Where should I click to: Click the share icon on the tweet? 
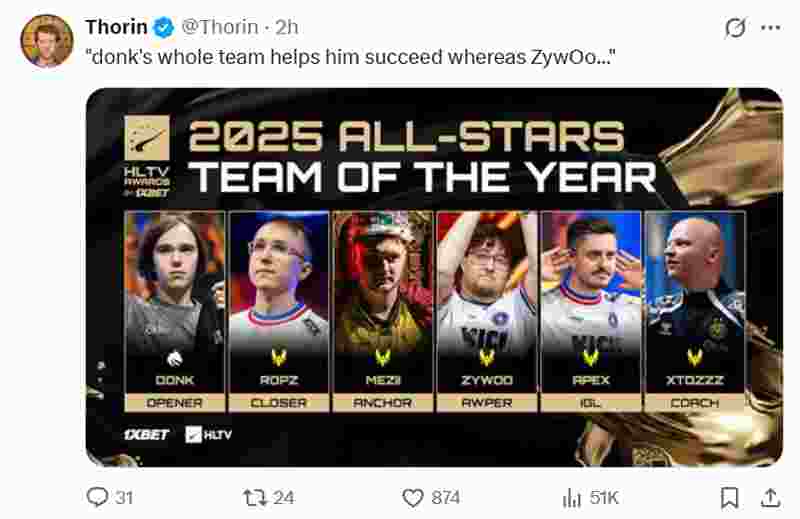(x=771, y=497)
